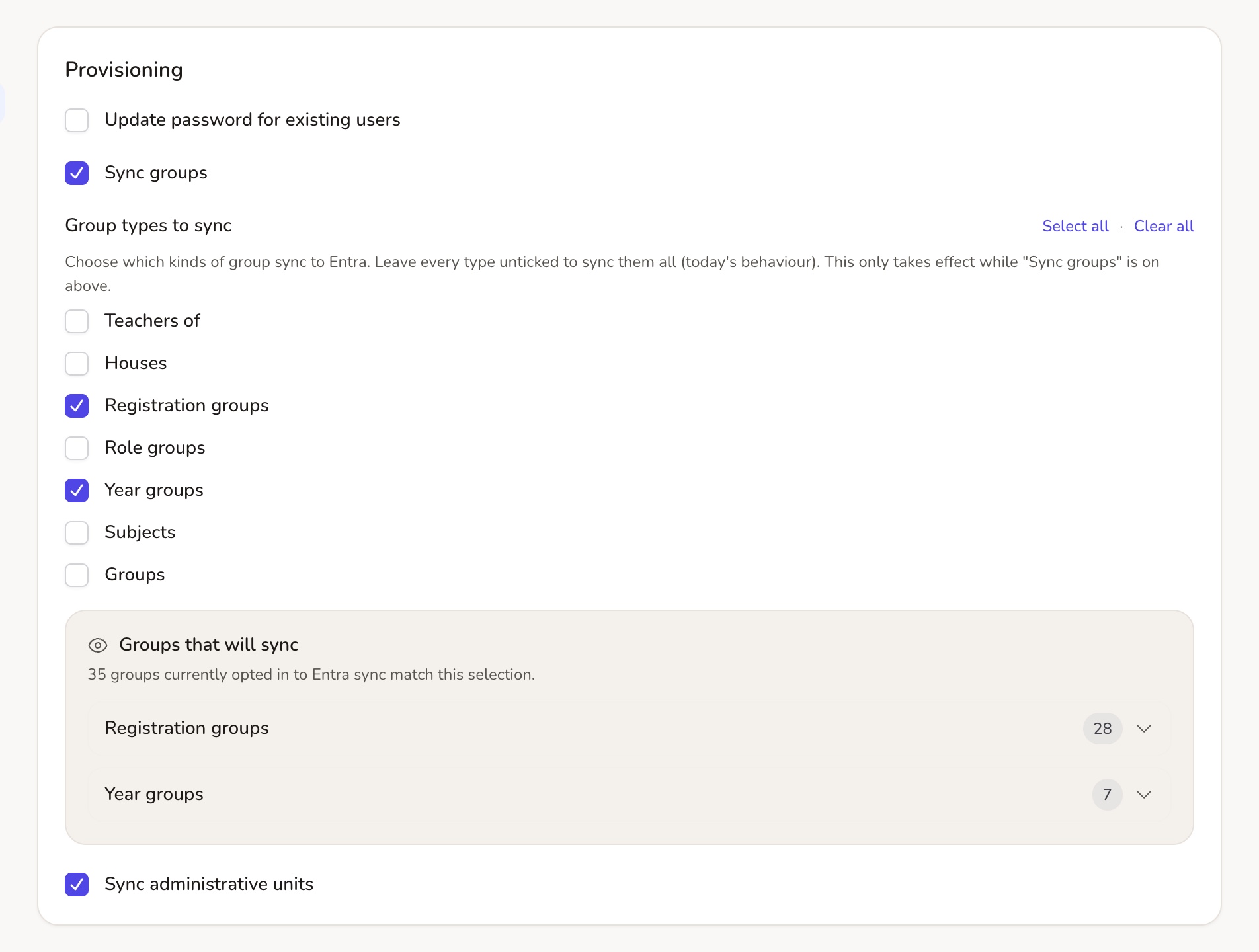This screenshot has width=1259, height=952.
Task: Click the Select all link
Action: pos(1075,226)
